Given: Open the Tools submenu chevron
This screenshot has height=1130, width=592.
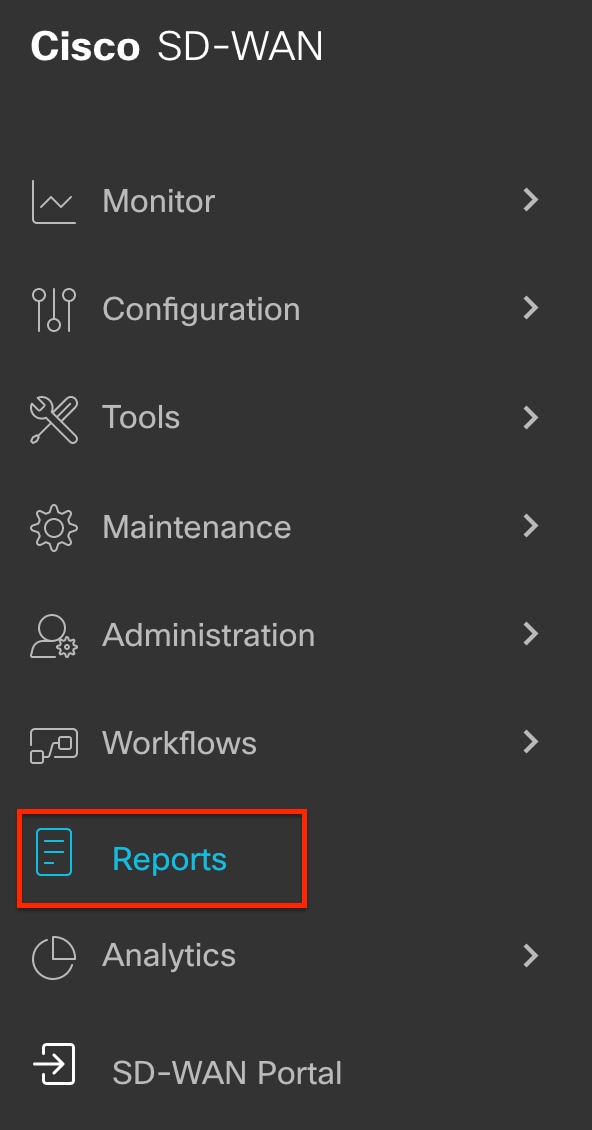Looking at the screenshot, I should pos(531,417).
